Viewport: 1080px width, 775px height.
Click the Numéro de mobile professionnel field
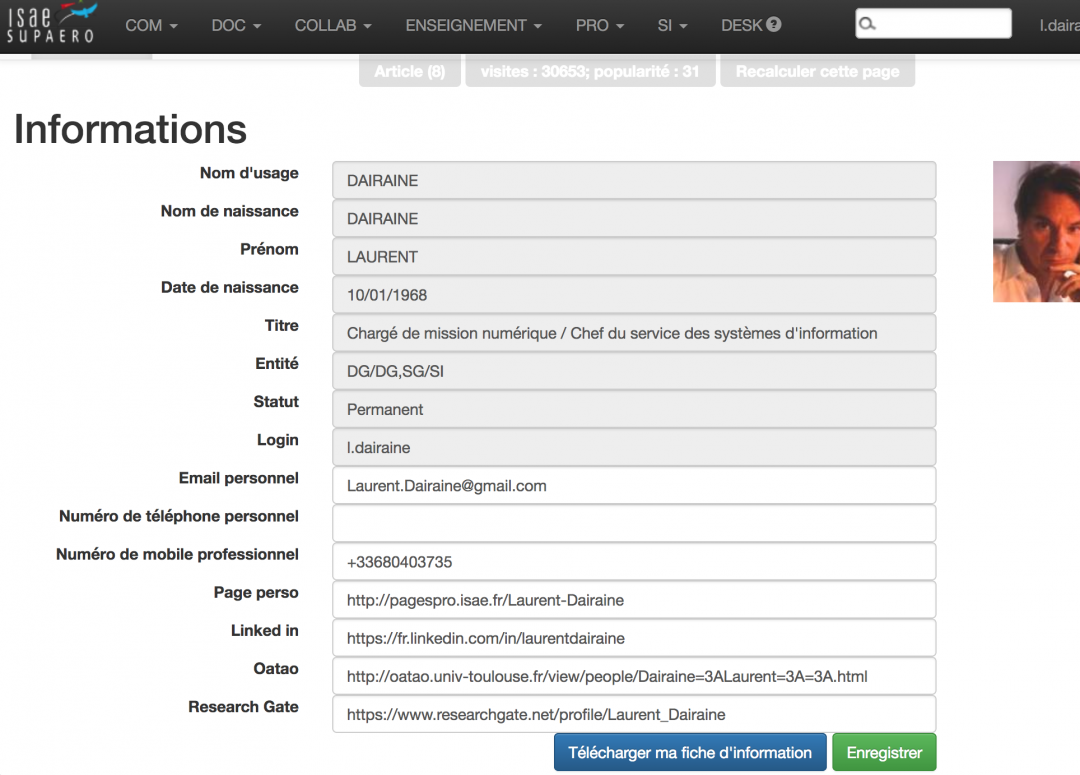pos(634,562)
